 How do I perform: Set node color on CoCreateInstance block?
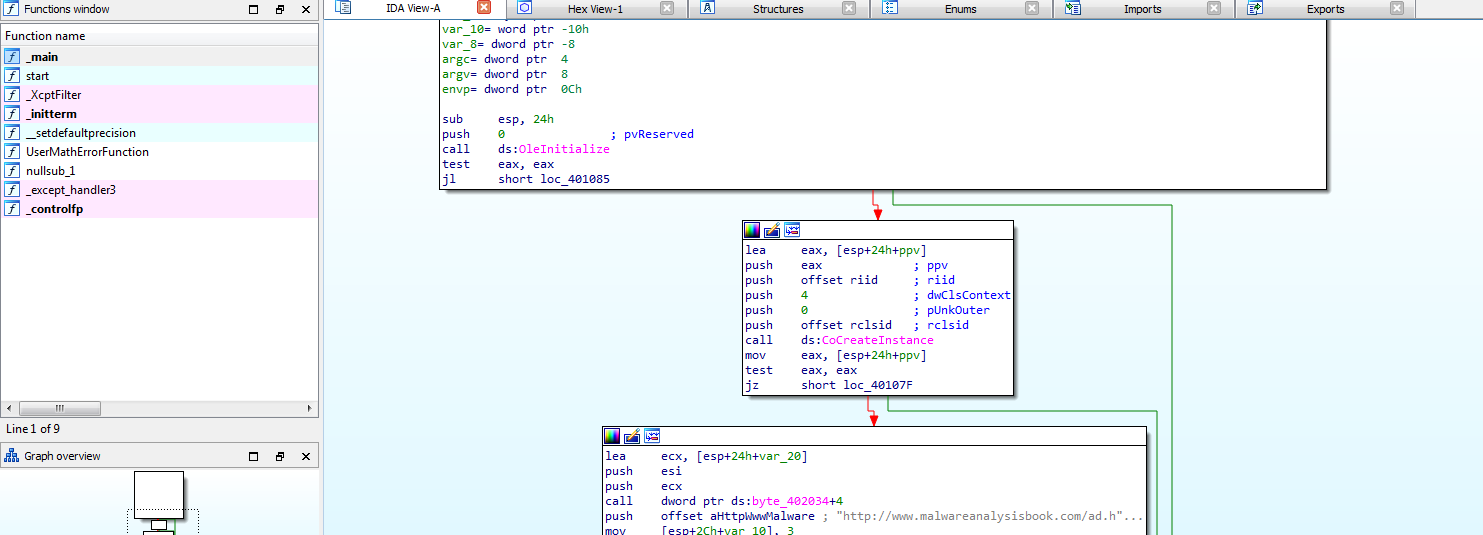752,230
